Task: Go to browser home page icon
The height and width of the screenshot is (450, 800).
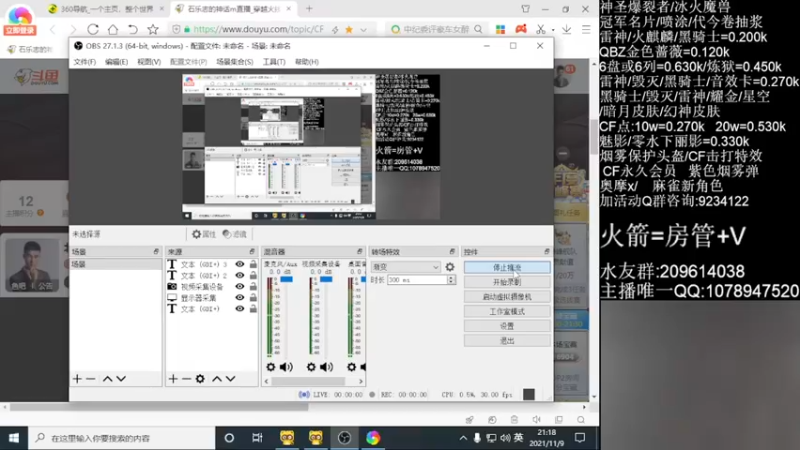Action: click(113, 29)
